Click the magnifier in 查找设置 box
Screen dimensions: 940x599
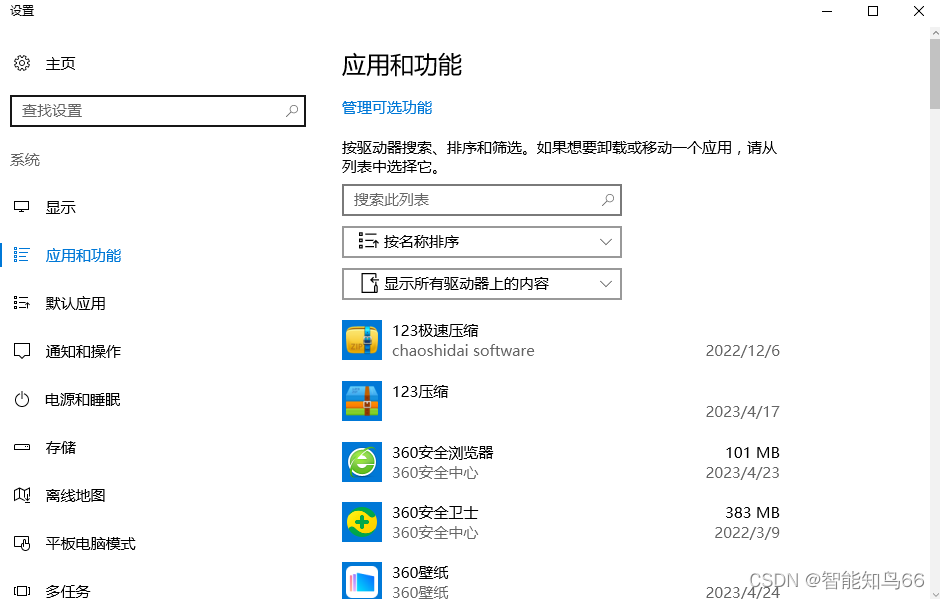pos(292,110)
